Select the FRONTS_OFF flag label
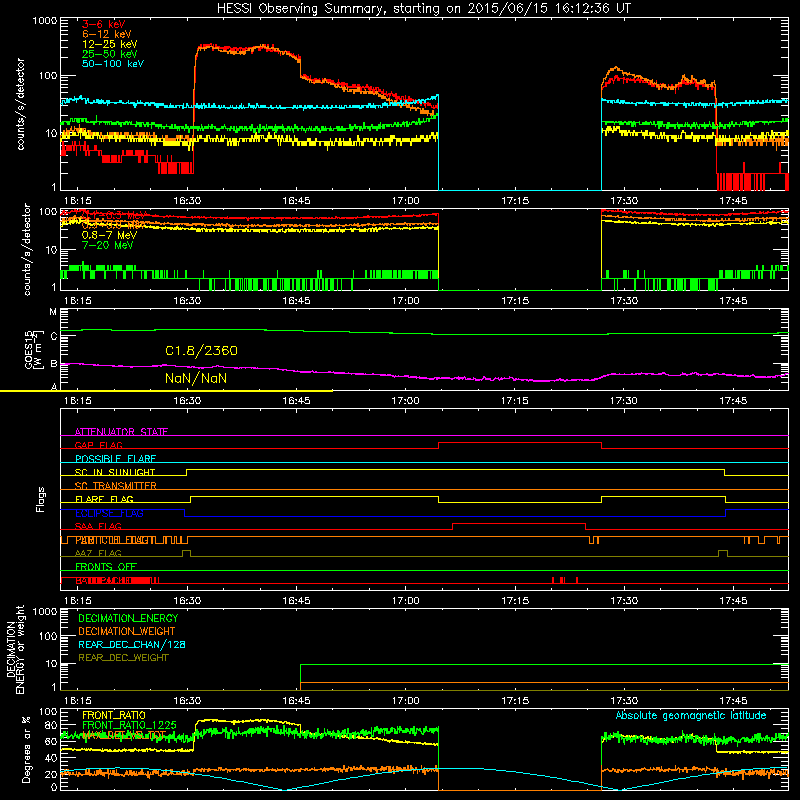This screenshot has height=800, width=800. [x=106, y=566]
